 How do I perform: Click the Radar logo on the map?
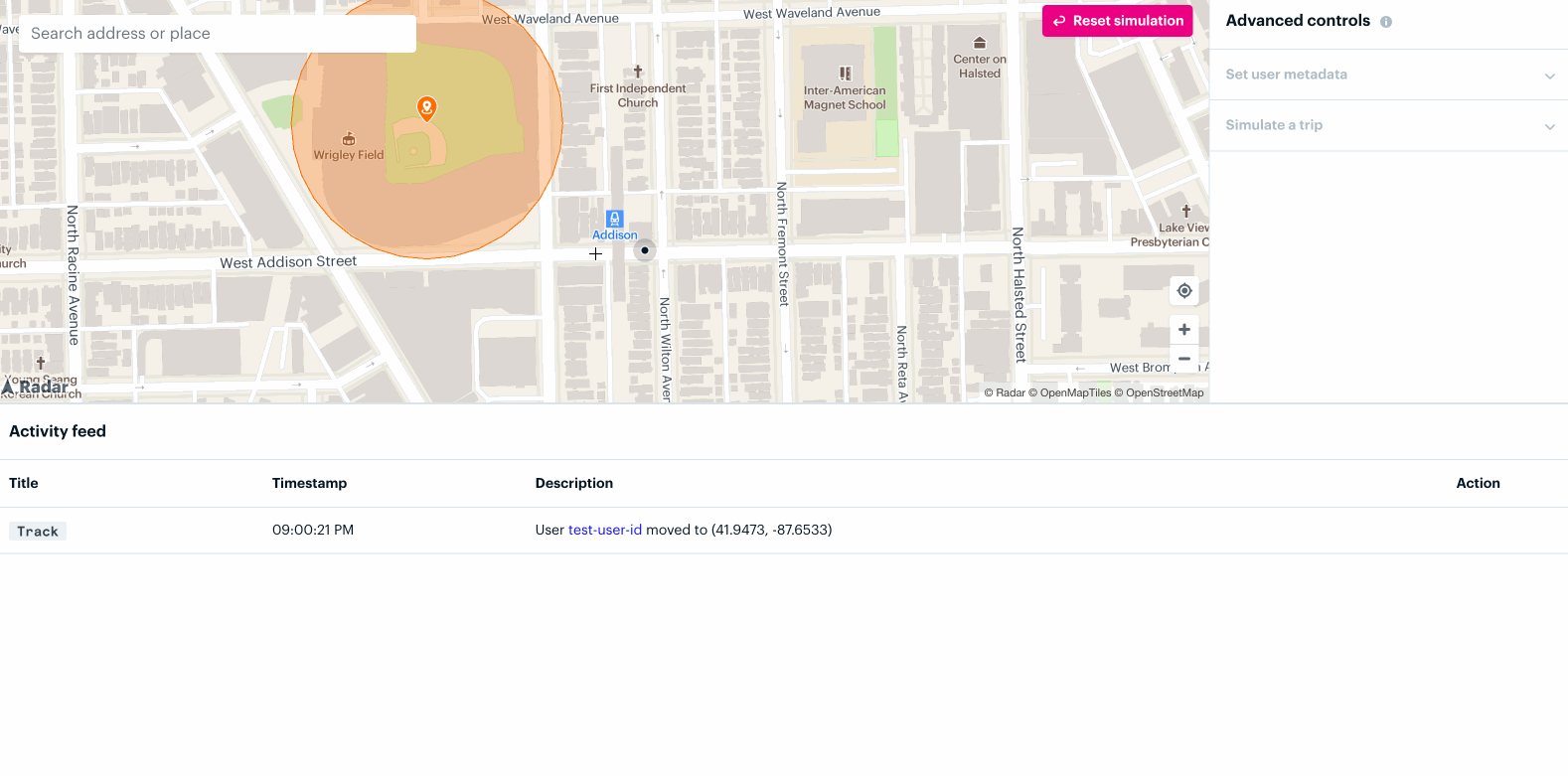36,387
